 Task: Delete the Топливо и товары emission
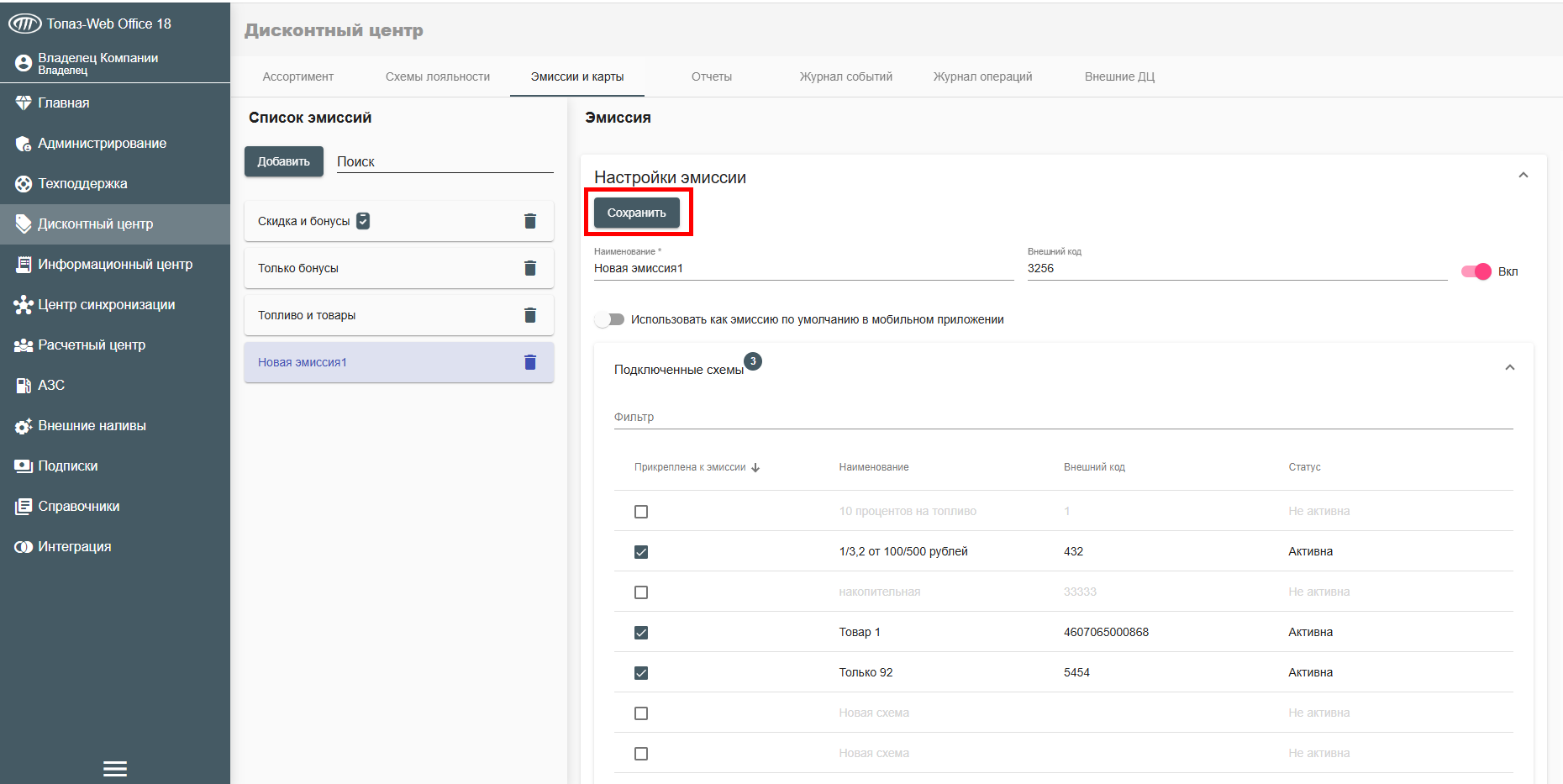tap(530, 315)
